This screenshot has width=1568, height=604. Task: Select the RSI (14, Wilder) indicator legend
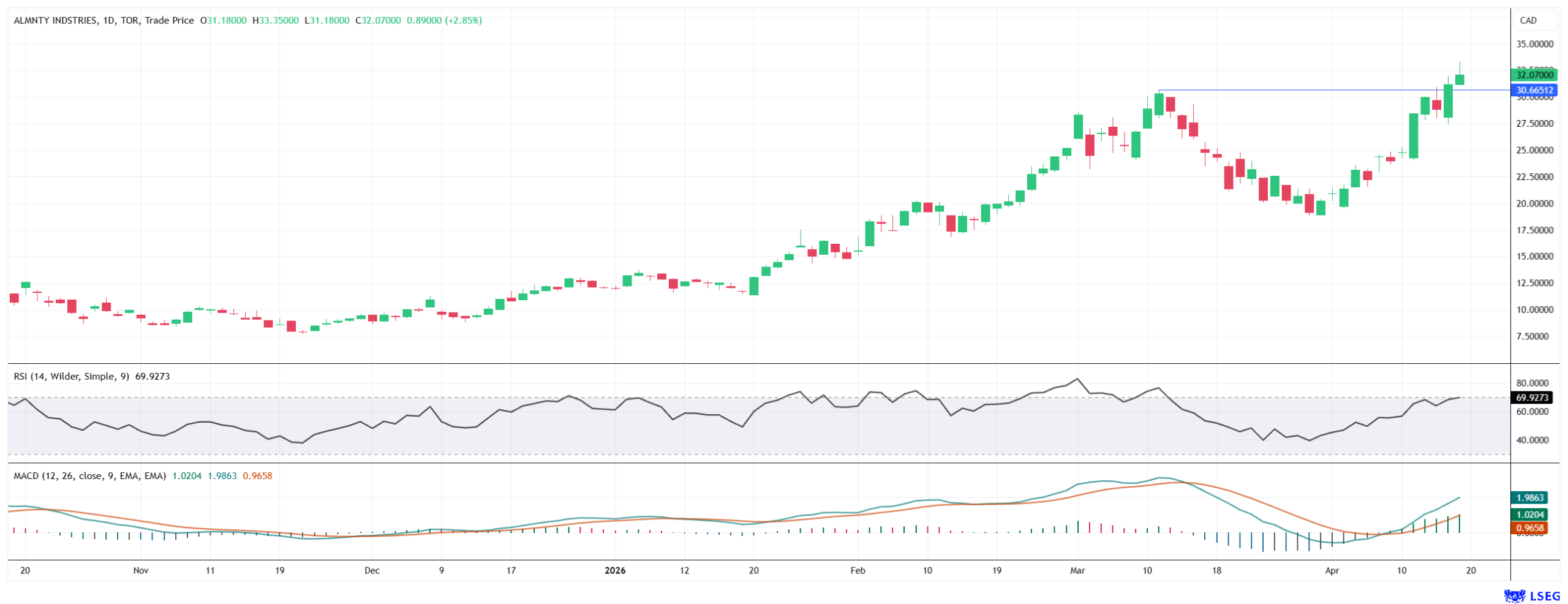(x=71, y=376)
